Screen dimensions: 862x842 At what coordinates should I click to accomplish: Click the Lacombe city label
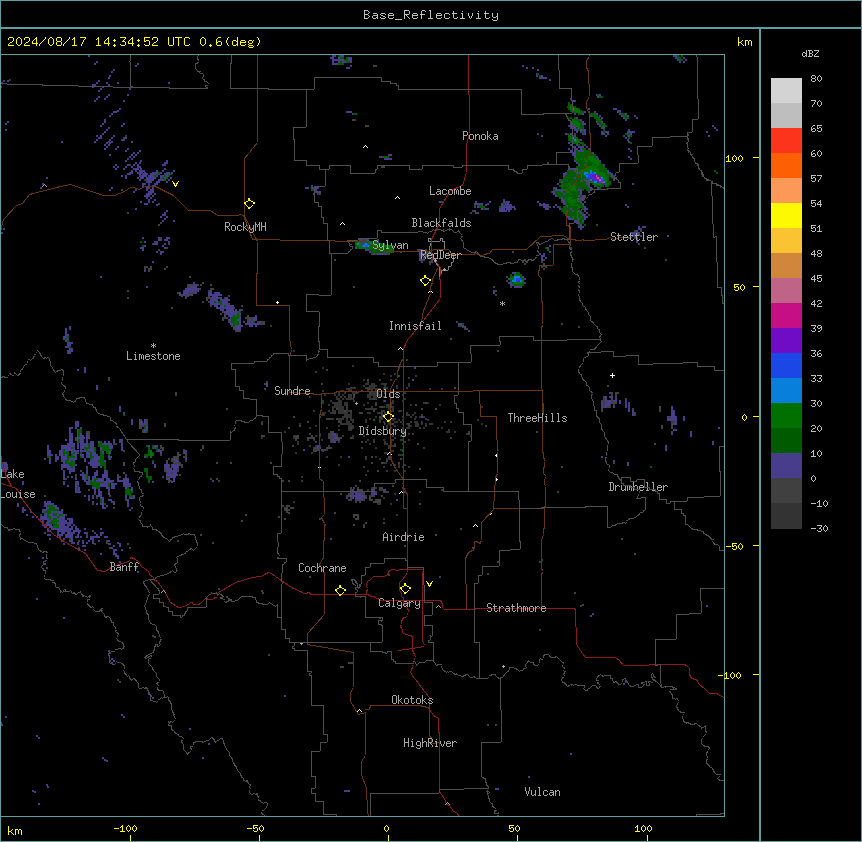(x=450, y=191)
